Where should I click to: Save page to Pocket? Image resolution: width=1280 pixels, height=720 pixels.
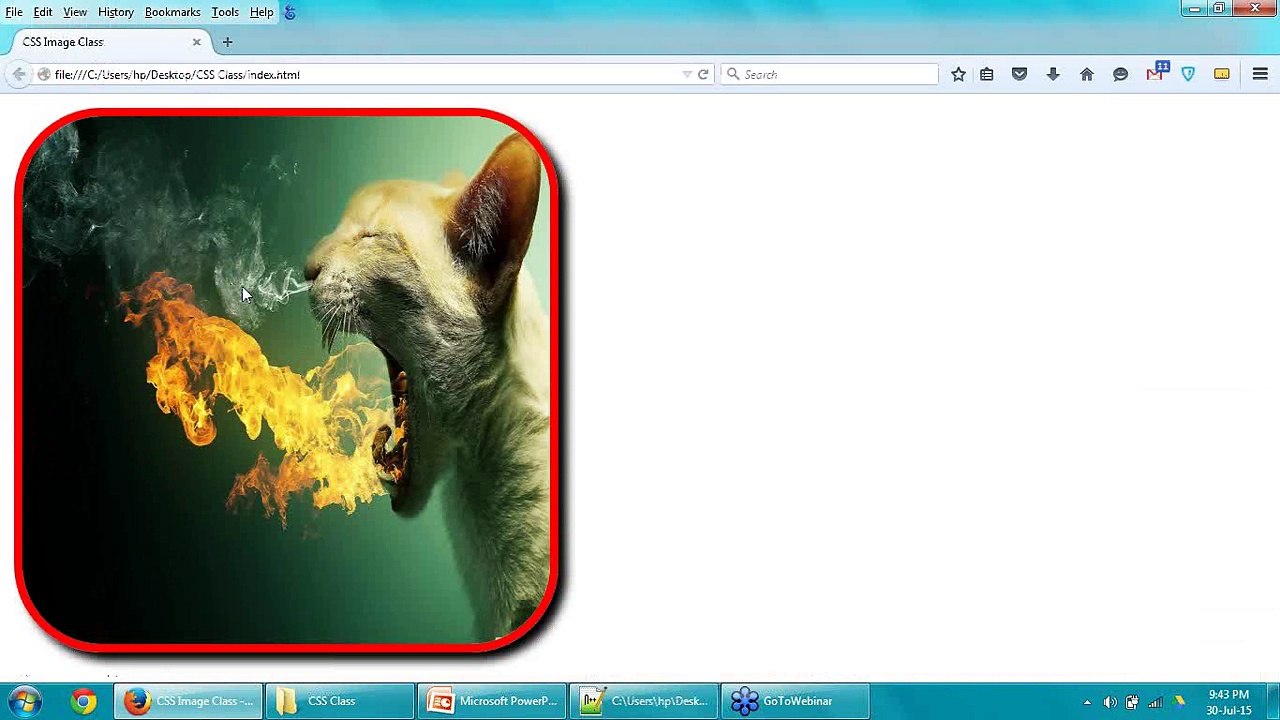tap(1019, 74)
